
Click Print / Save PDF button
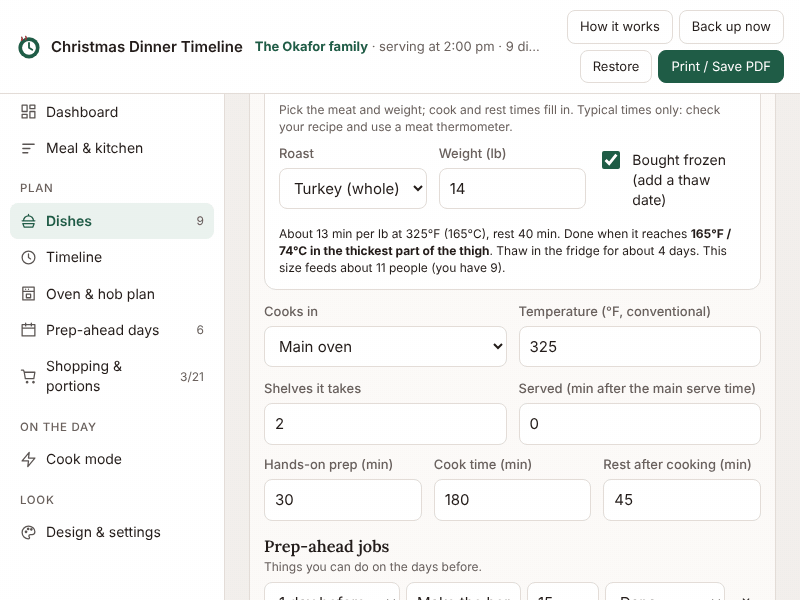coord(720,66)
